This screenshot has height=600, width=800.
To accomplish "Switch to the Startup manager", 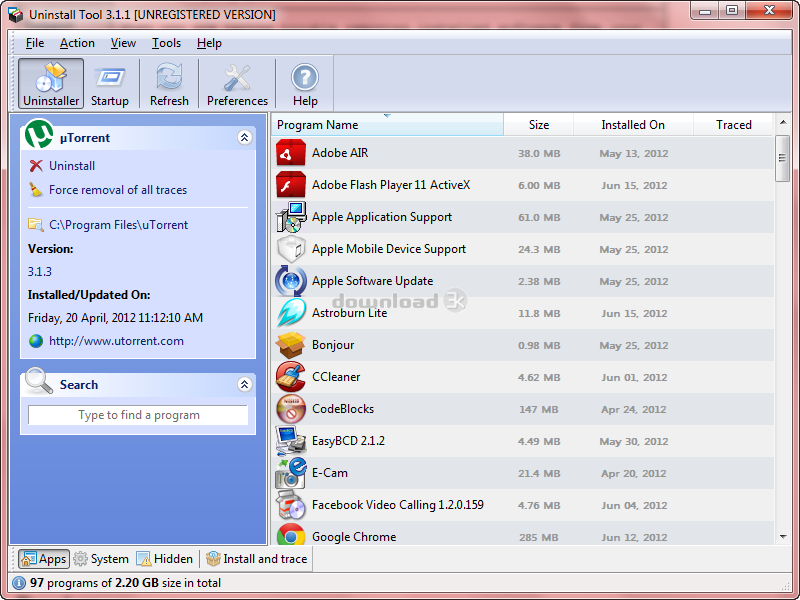I will click(x=110, y=83).
